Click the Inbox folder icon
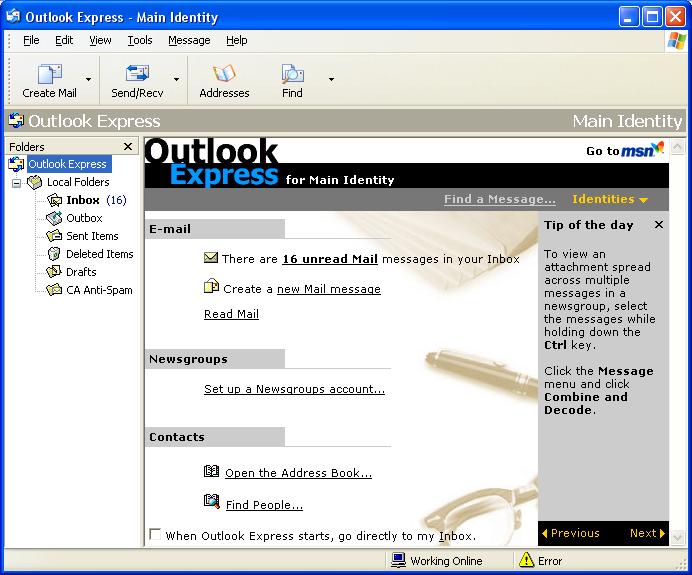The height and width of the screenshot is (575, 692). [x=54, y=200]
